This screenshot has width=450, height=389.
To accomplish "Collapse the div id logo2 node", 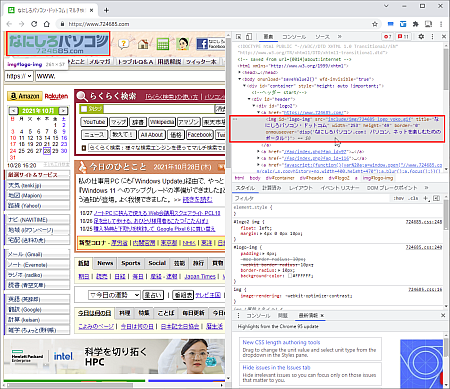I will pos(254,106).
